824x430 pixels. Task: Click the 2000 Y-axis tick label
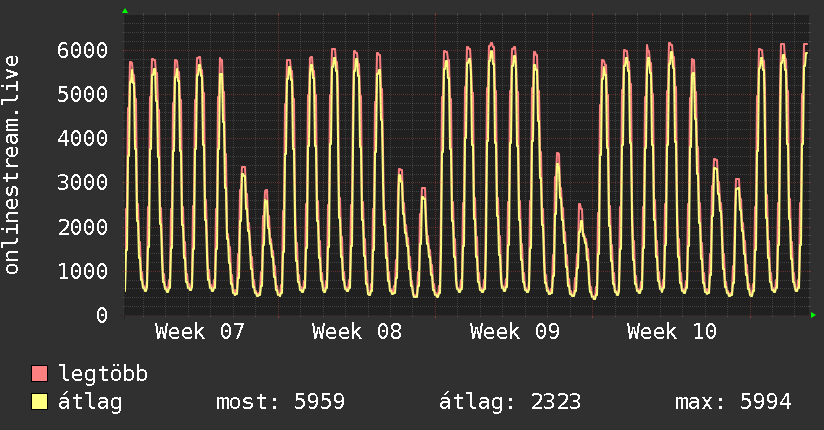(82, 227)
